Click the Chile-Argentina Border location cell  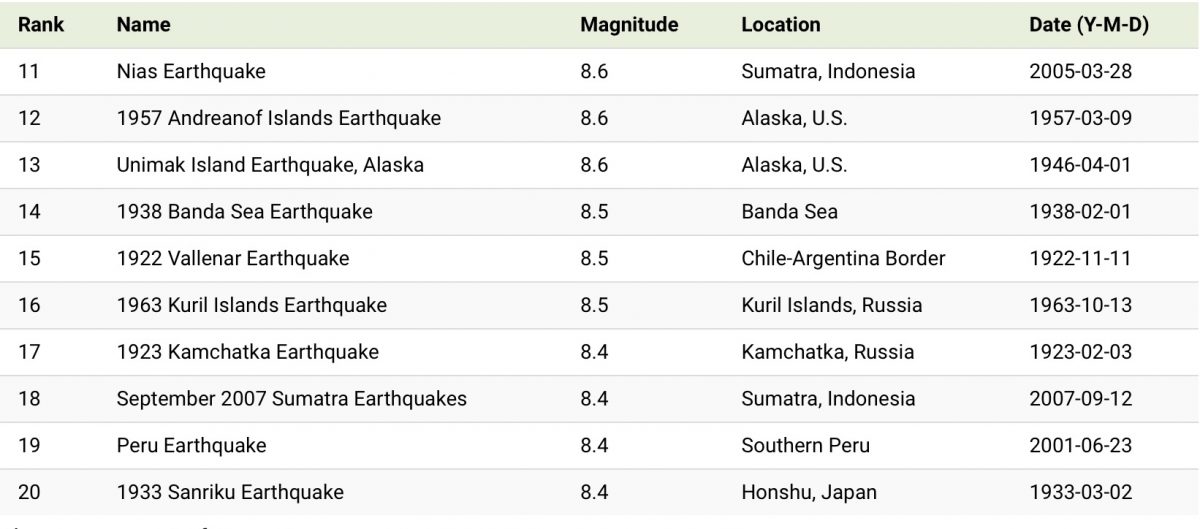843,258
